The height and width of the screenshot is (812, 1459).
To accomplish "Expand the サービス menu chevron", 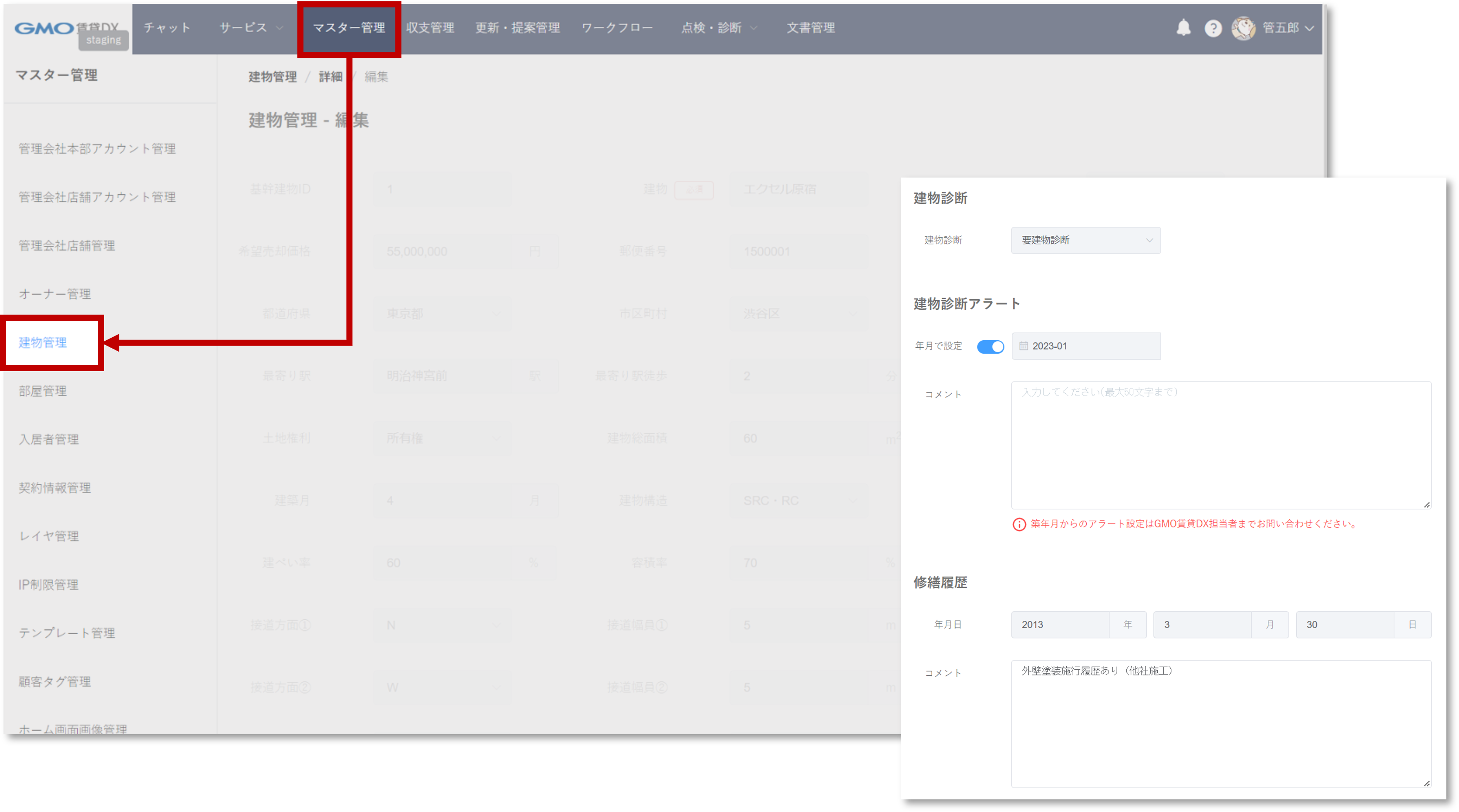I will pos(279,28).
